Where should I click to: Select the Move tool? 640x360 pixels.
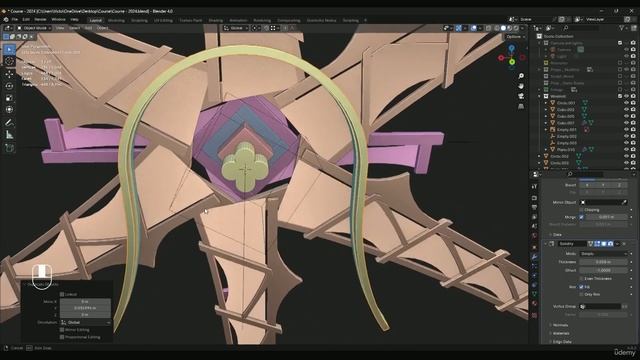pos(9,74)
